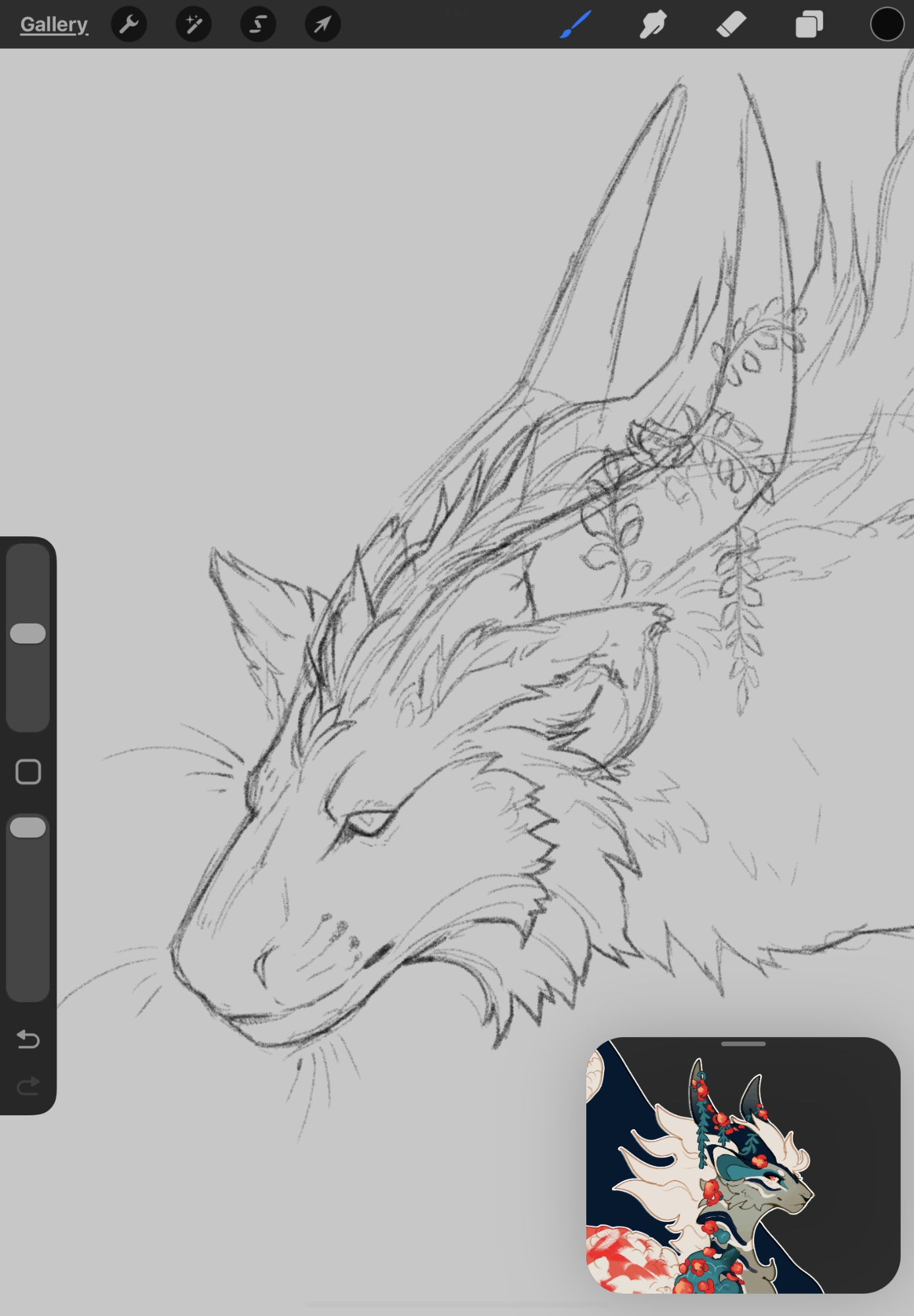Open the black active color swatch
This screenshot has height=1316, width=914.
coord(886,25)
